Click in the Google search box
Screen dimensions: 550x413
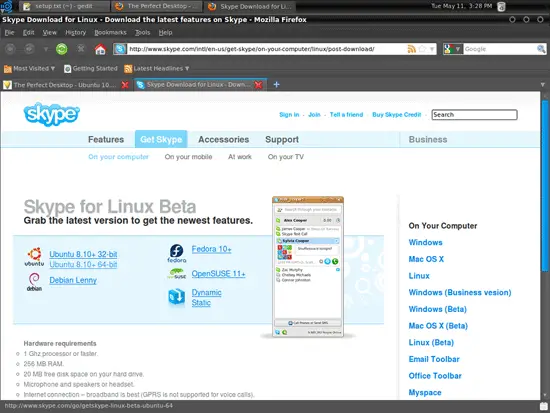tap(500, 49)
